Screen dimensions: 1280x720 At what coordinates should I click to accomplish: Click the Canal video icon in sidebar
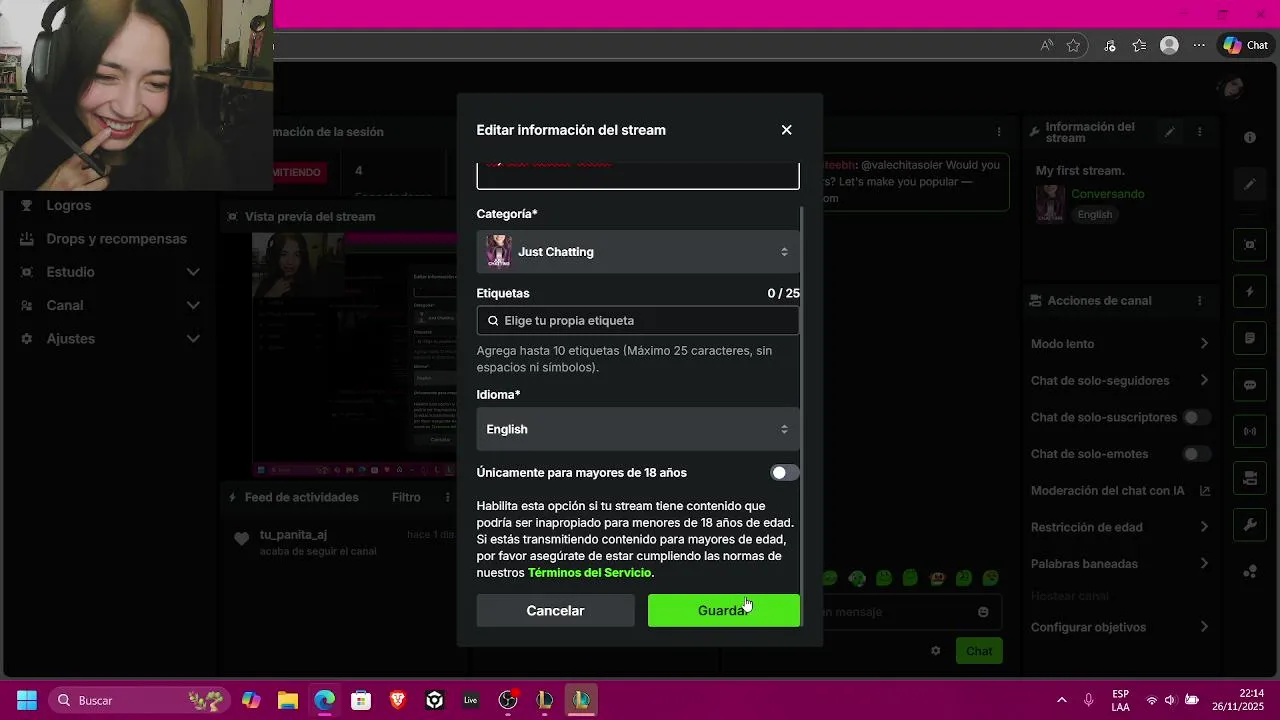tap(27, 305)
